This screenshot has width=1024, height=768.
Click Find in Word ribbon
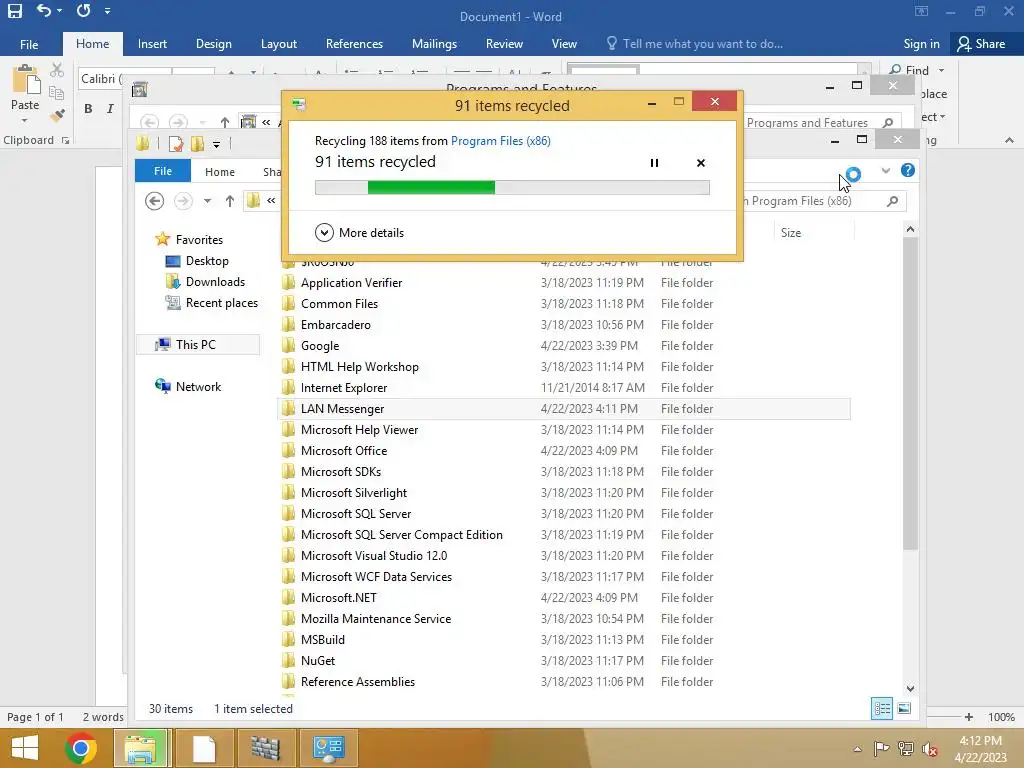[x=909, y=70]
